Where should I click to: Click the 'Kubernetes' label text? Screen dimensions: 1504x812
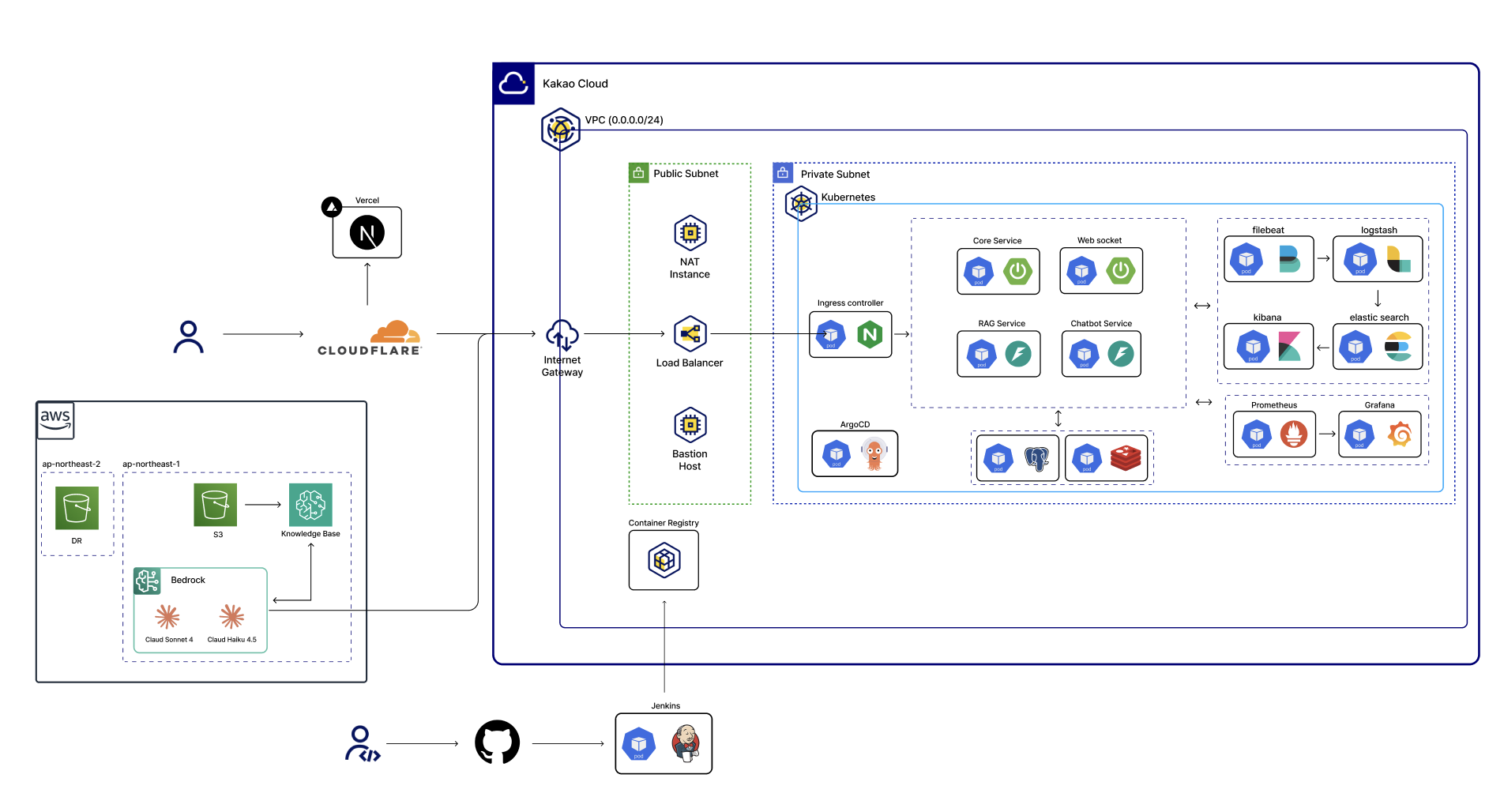848,197
